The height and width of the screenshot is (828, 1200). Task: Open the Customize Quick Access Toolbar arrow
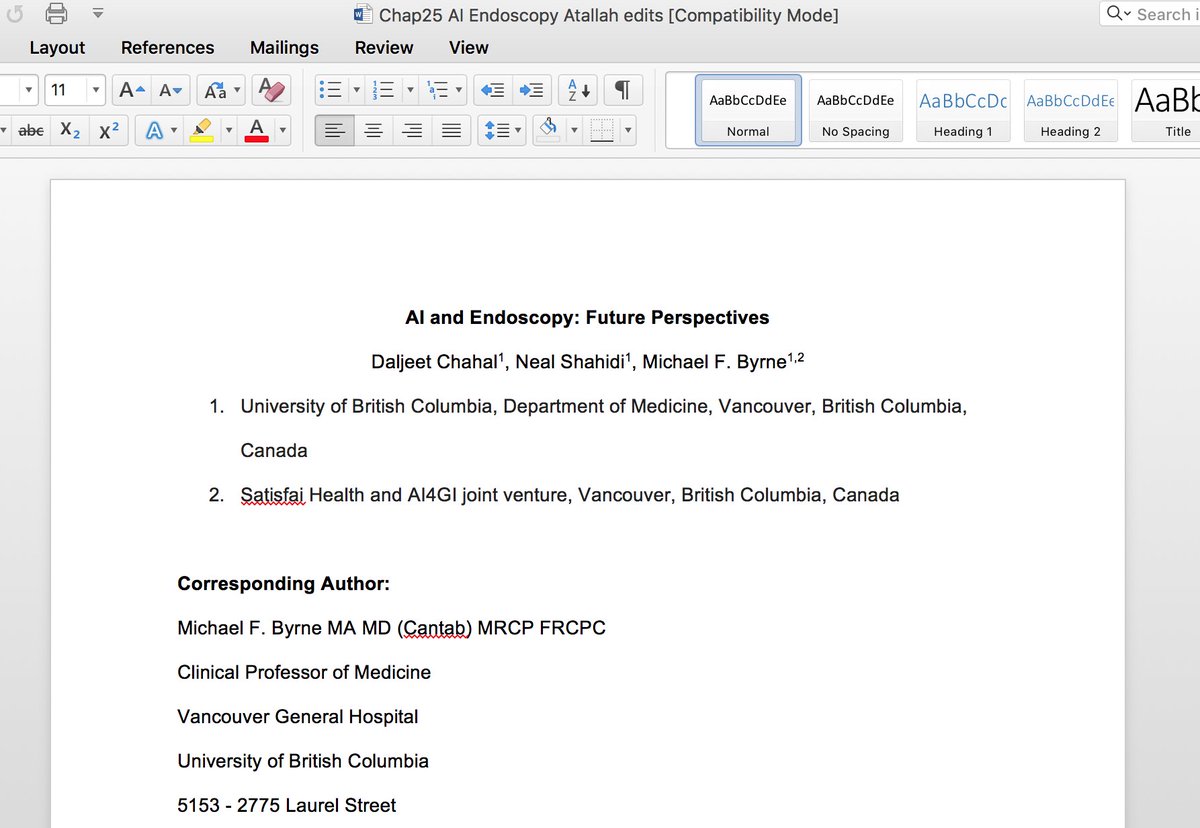[x=97, y=14]
